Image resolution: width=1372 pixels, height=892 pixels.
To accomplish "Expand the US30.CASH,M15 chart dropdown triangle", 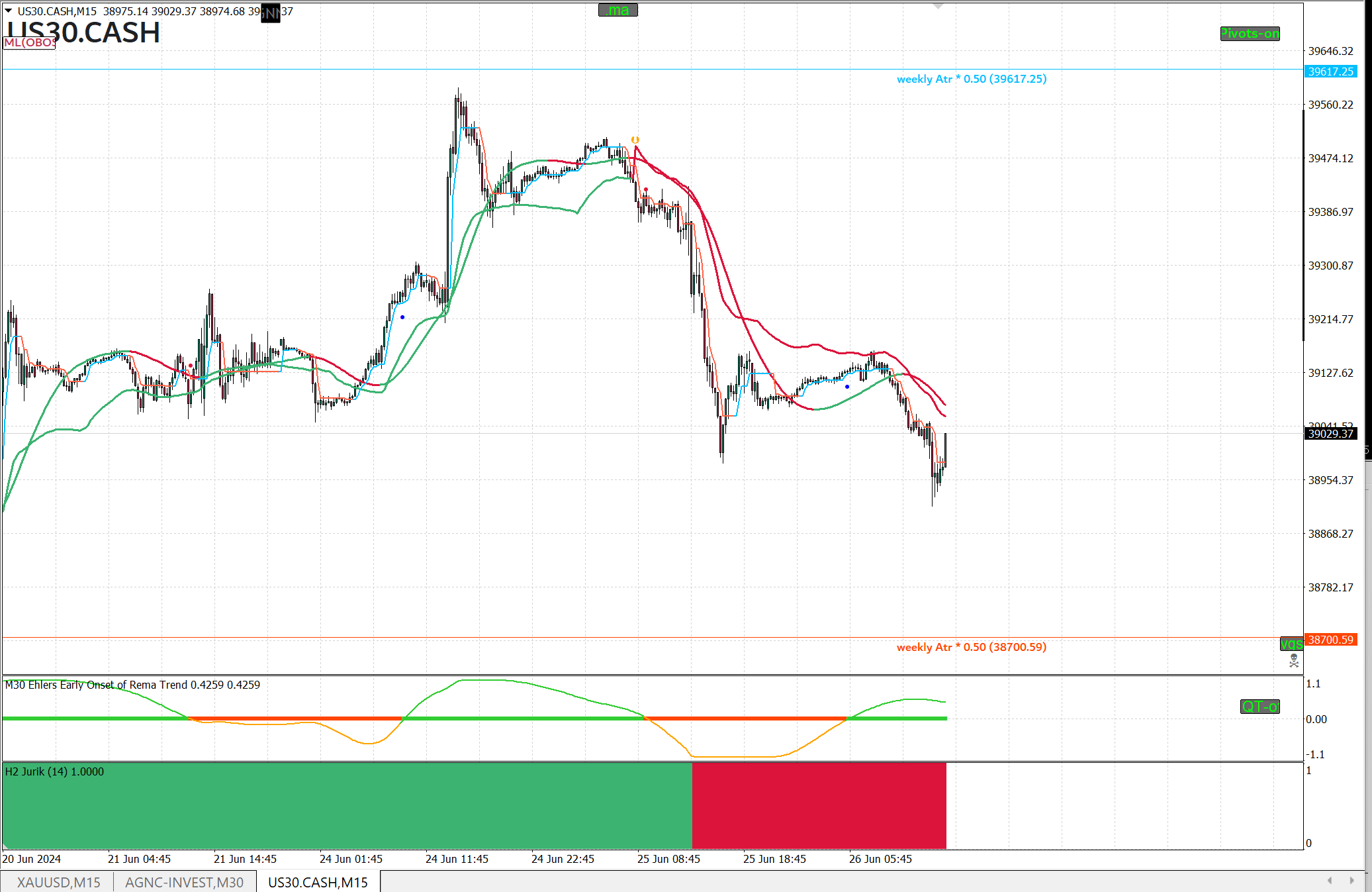I will tap(9, 11).
